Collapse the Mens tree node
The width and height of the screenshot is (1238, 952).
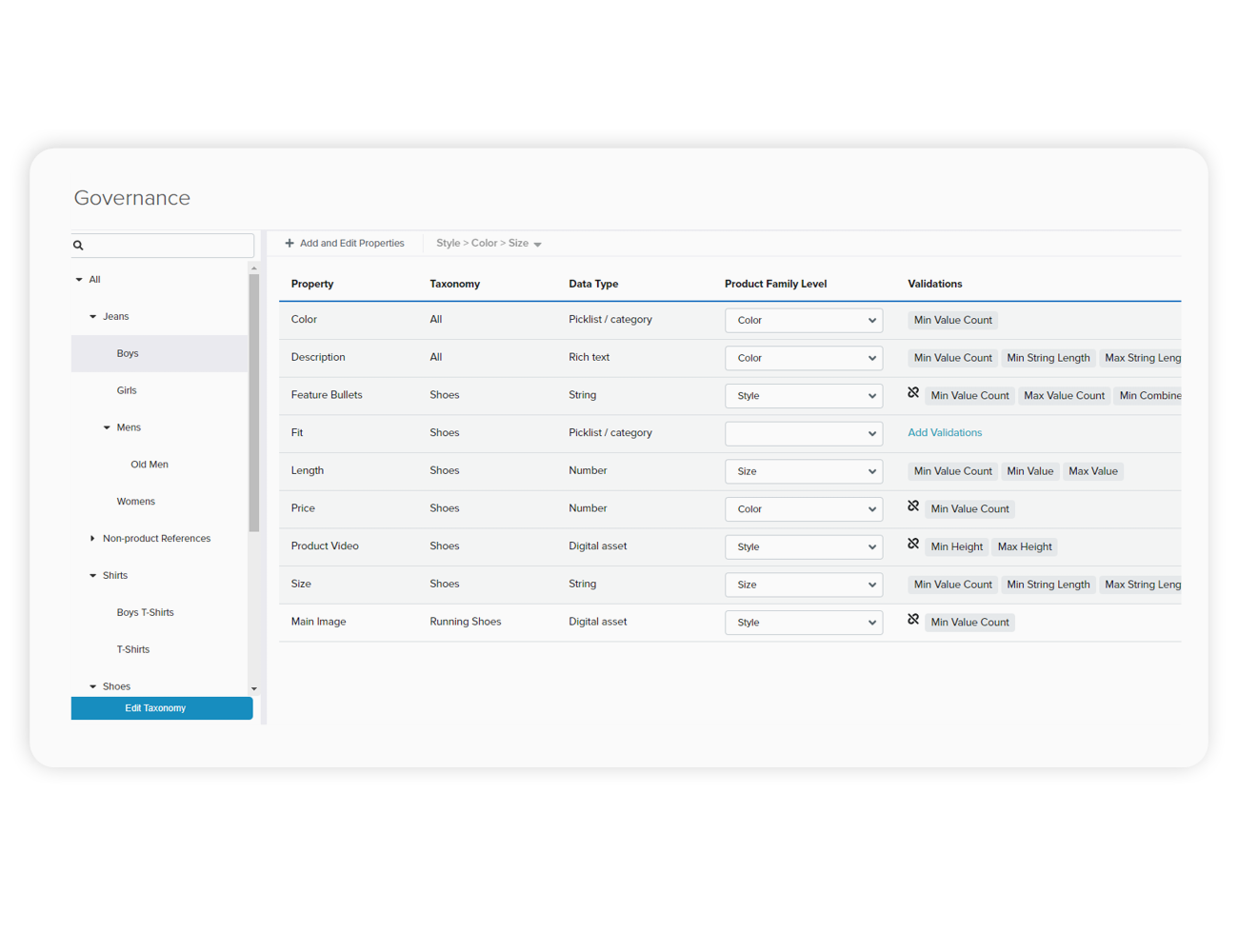pos(107,428)
